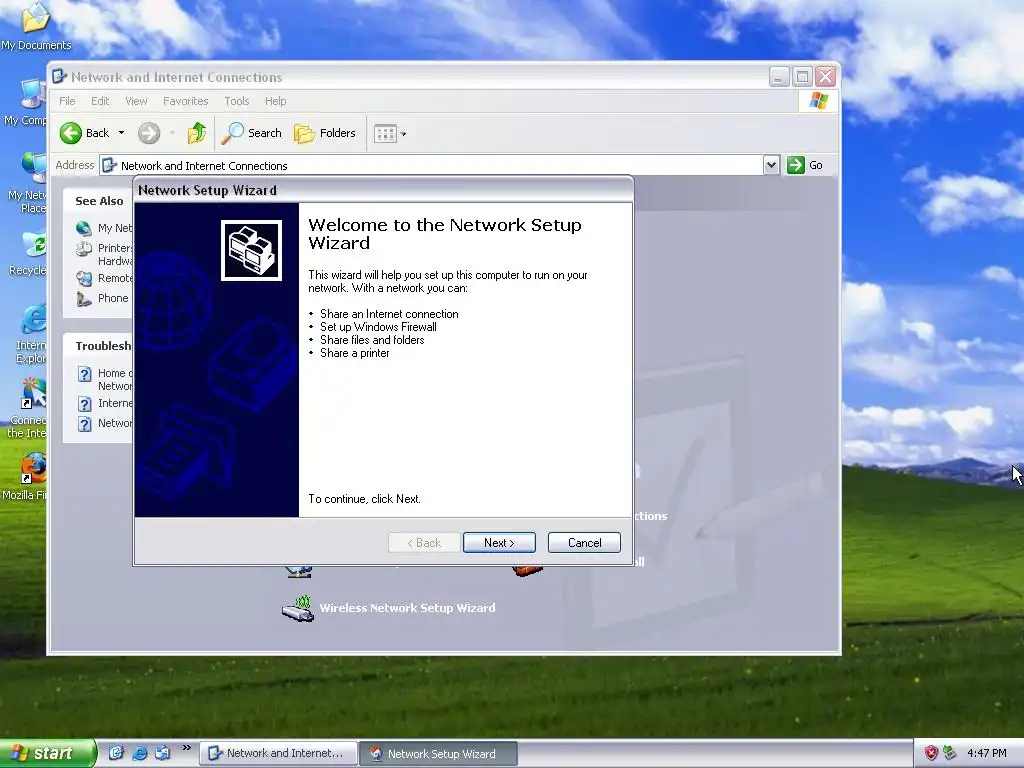
Task: Open the Search toolbar button
Action: [251, 133]
